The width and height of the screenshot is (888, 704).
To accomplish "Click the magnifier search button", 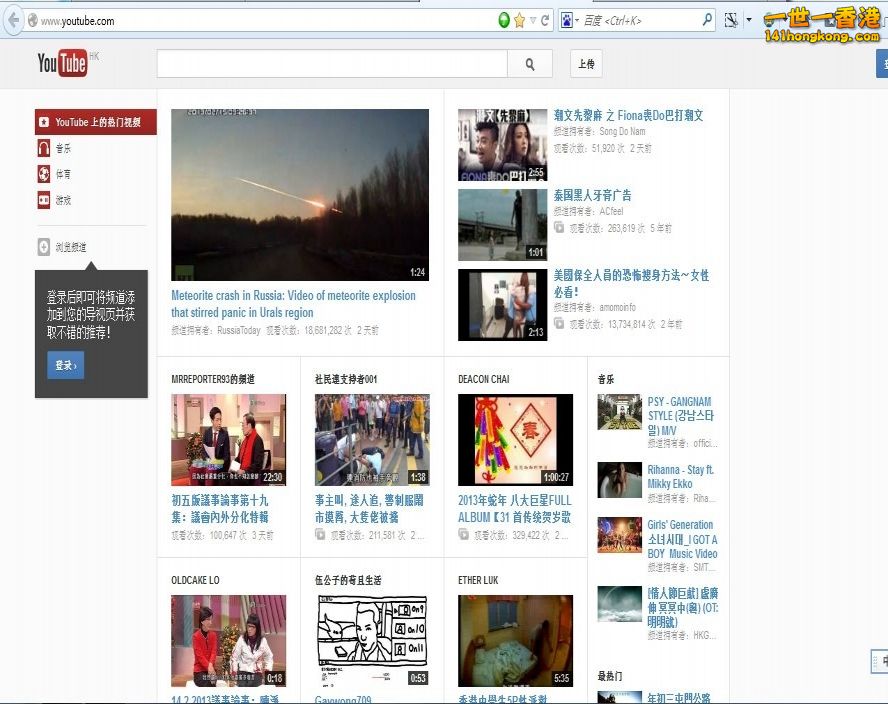I will (529, 64).
